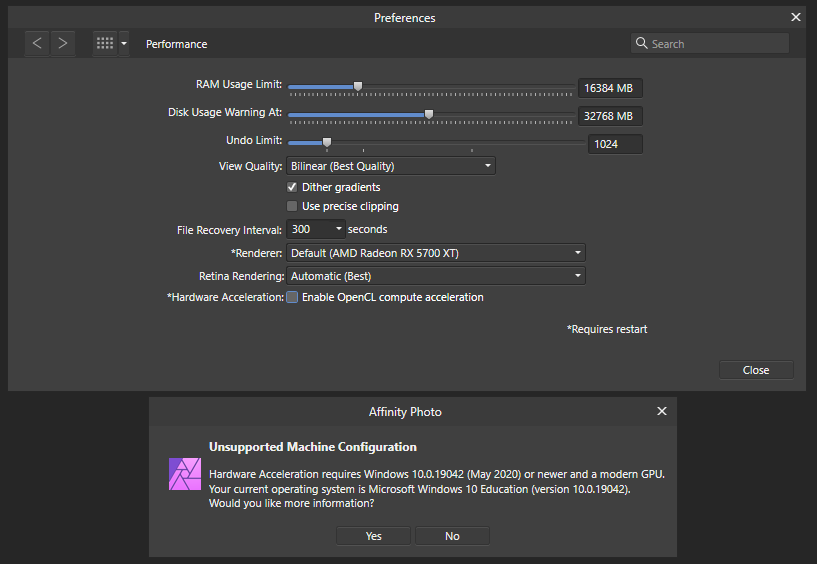Close the Preferences window with X
This screenshot has width=817, height=564.
(796, 17)
